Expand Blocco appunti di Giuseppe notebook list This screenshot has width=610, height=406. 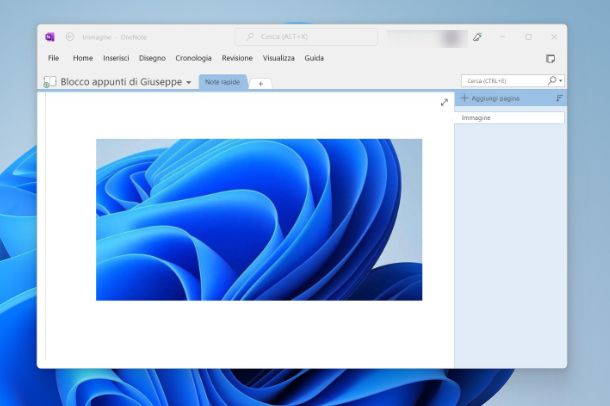pyautogui.click(x=189, y=82)
